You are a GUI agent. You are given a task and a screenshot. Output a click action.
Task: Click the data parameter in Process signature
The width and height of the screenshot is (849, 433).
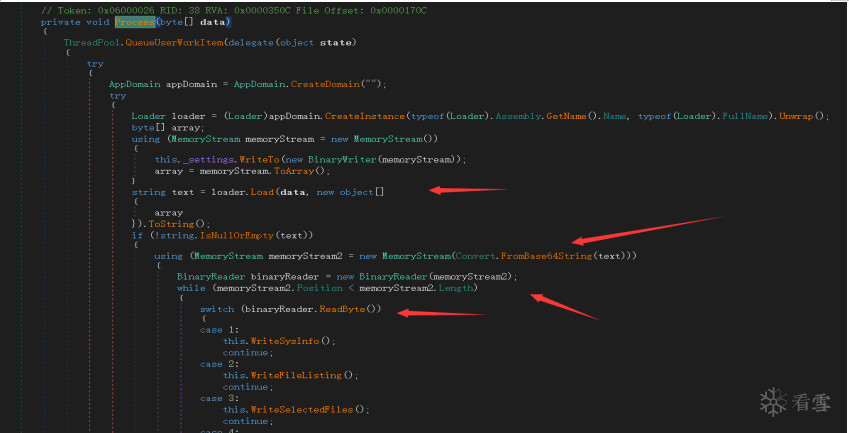[x=214, y=22]
